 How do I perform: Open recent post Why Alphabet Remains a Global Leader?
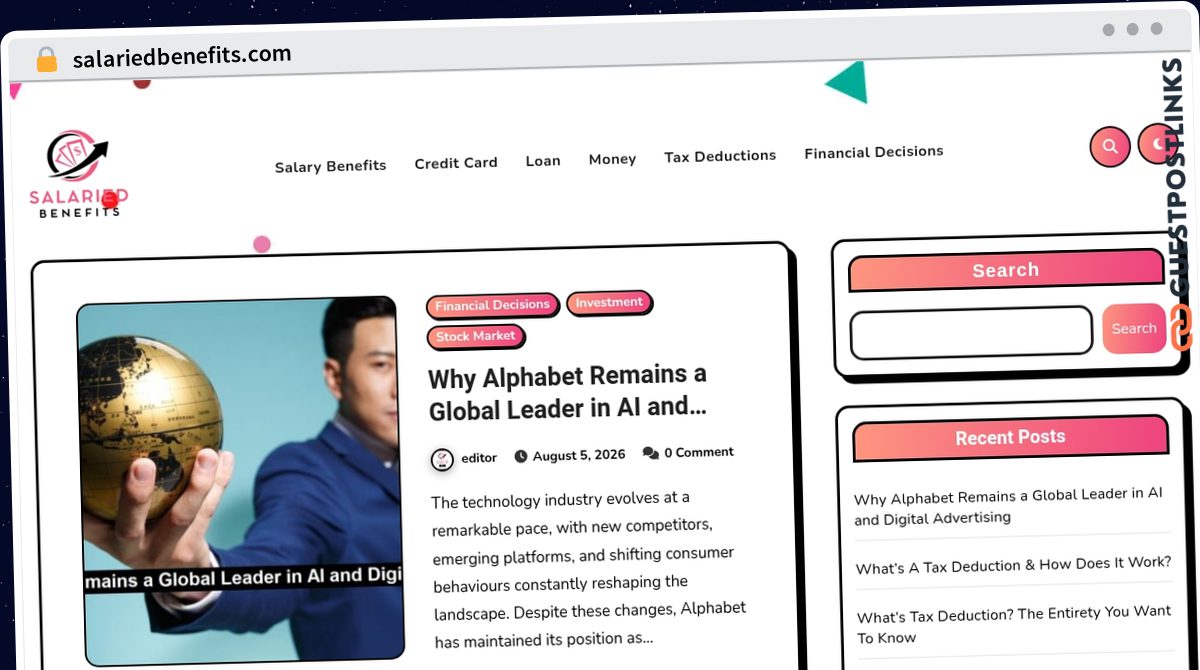click(x=1008, y=507)
